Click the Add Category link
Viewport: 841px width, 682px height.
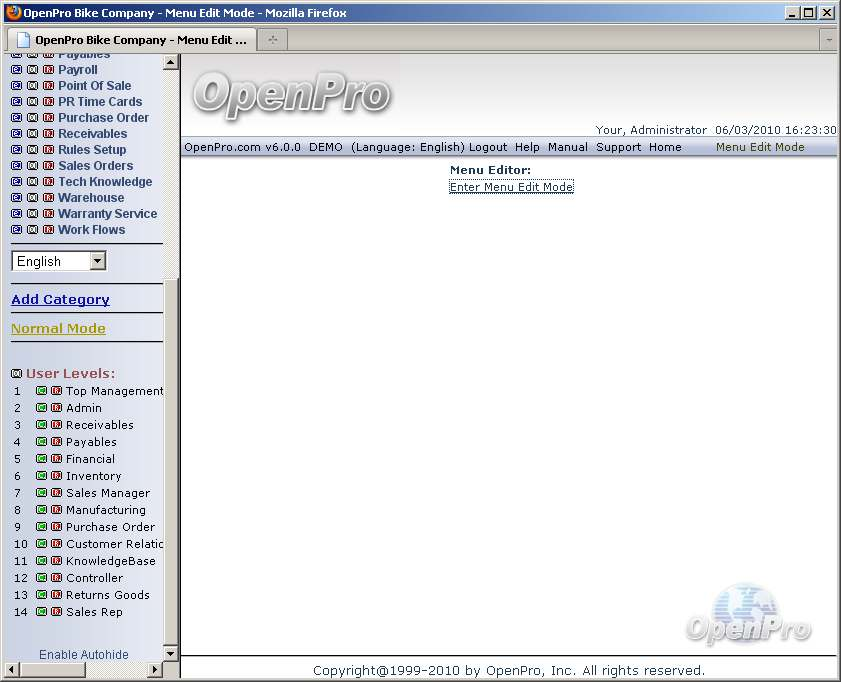tap(60, 299)
